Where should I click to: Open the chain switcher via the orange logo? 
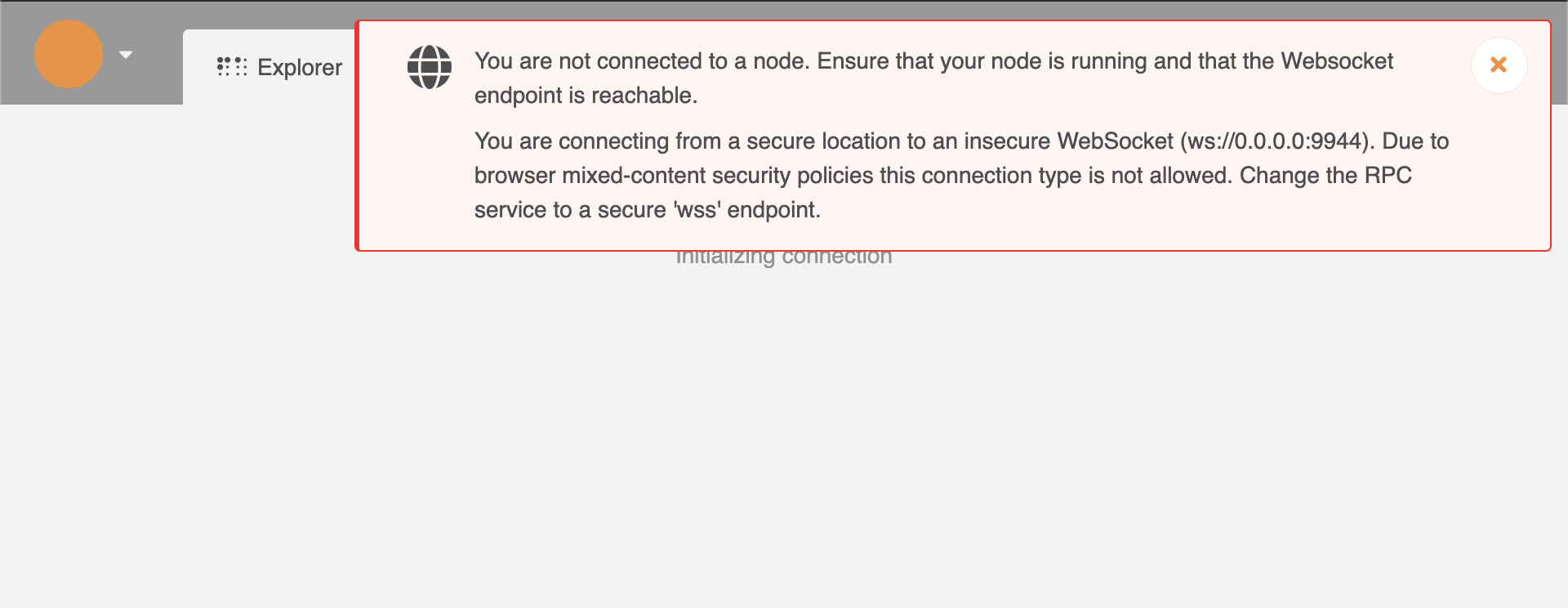coord(69,54)
